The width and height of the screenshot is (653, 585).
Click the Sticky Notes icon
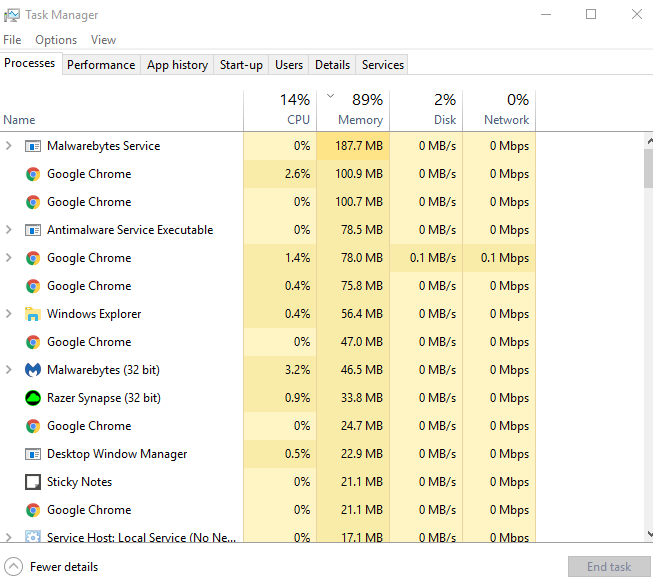pyautogui.click(x=33, y=482)
